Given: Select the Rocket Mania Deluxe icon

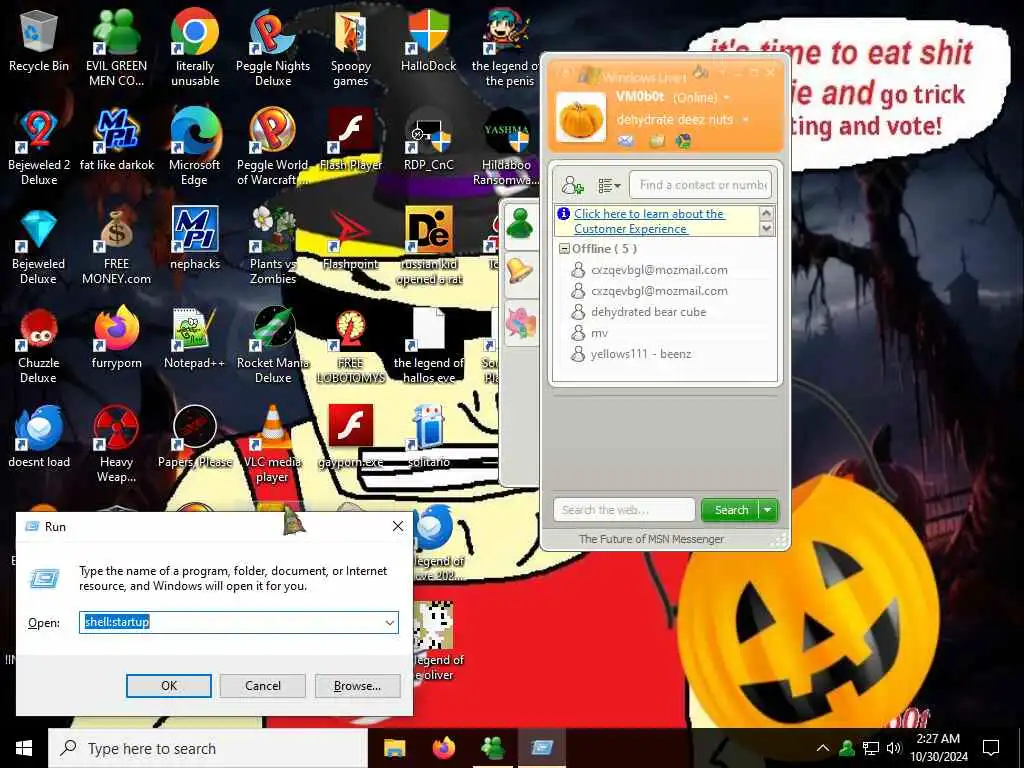Looking at the screenshot, I should click(x=273, y=346).
